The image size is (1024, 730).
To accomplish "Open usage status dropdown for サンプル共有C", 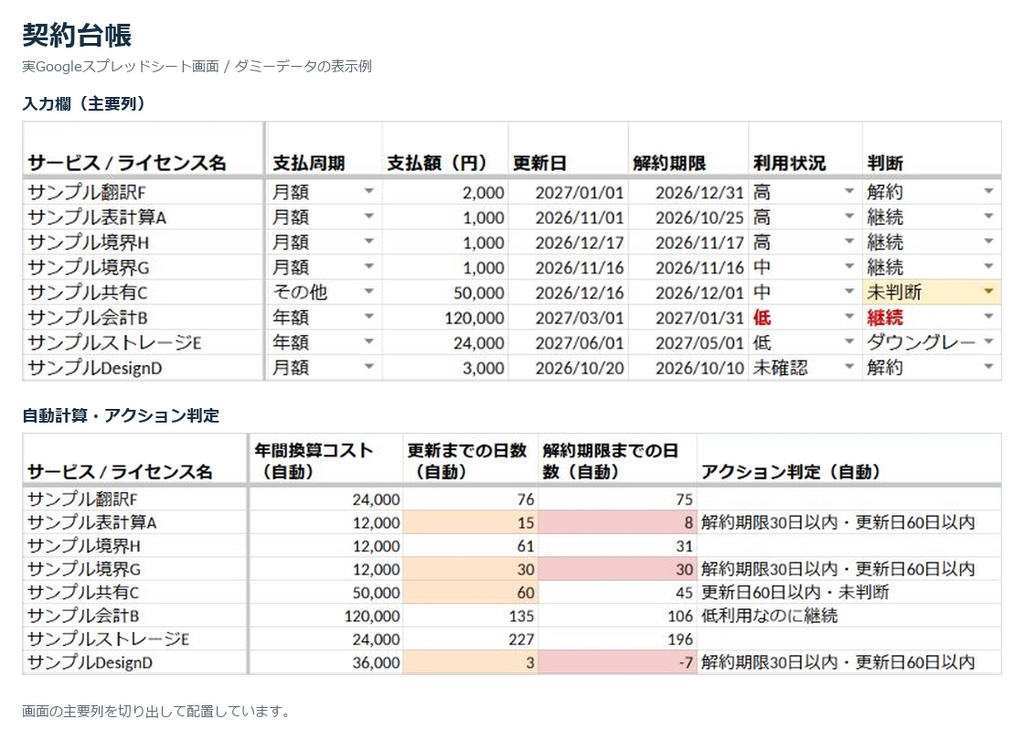I will tap(849, 291).
